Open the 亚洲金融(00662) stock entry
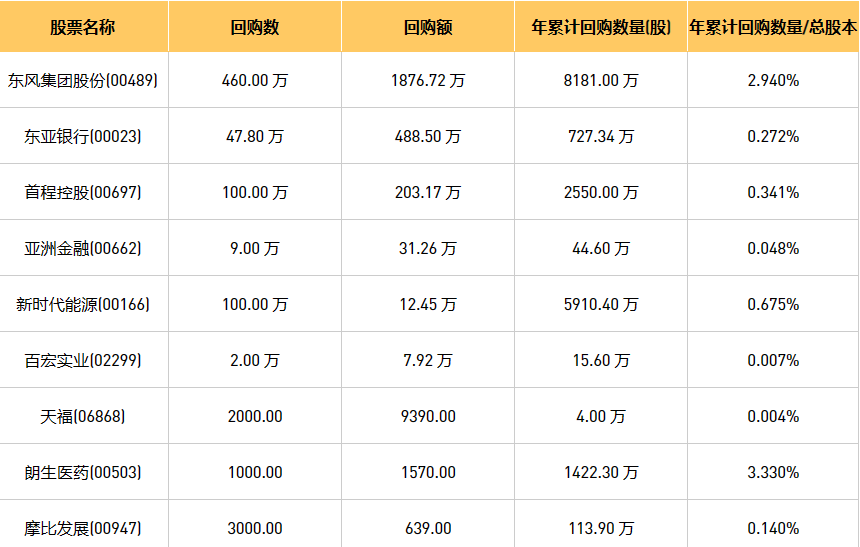The width and height of the screenshot is (860, 547). [x=83, y=248]
